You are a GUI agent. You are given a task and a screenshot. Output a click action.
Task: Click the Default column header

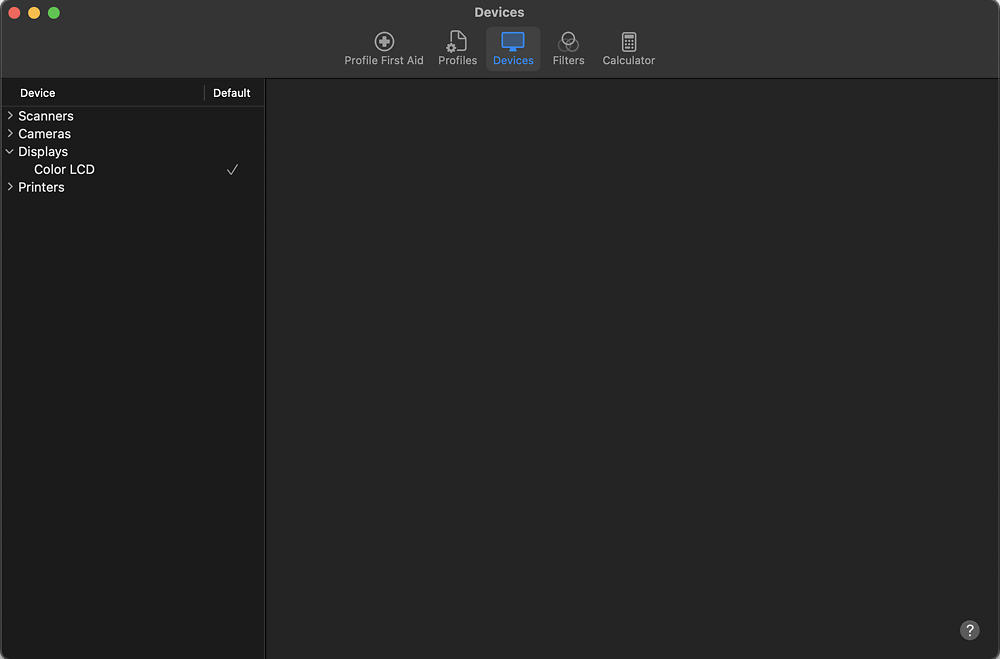tap(231, 92)
